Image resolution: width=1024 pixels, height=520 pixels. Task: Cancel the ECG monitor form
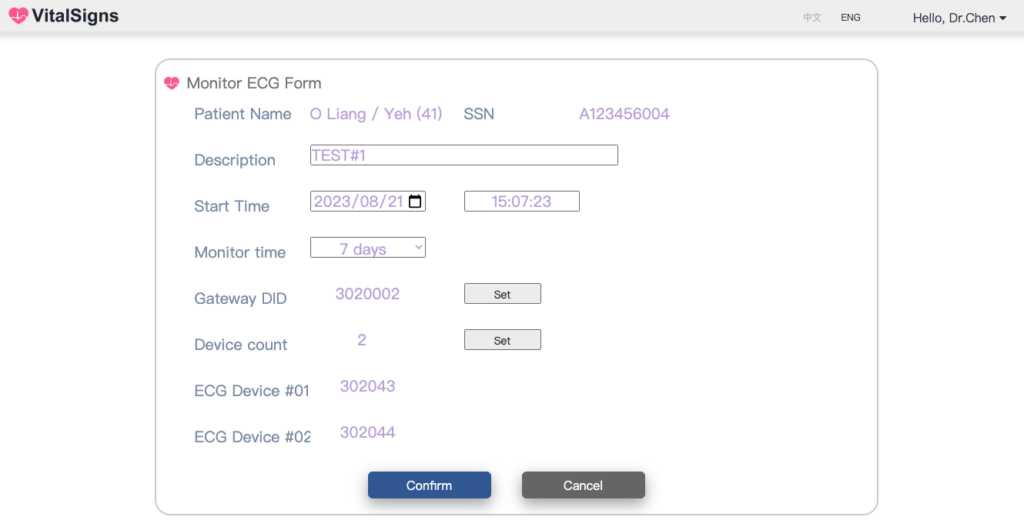[583, 485]
